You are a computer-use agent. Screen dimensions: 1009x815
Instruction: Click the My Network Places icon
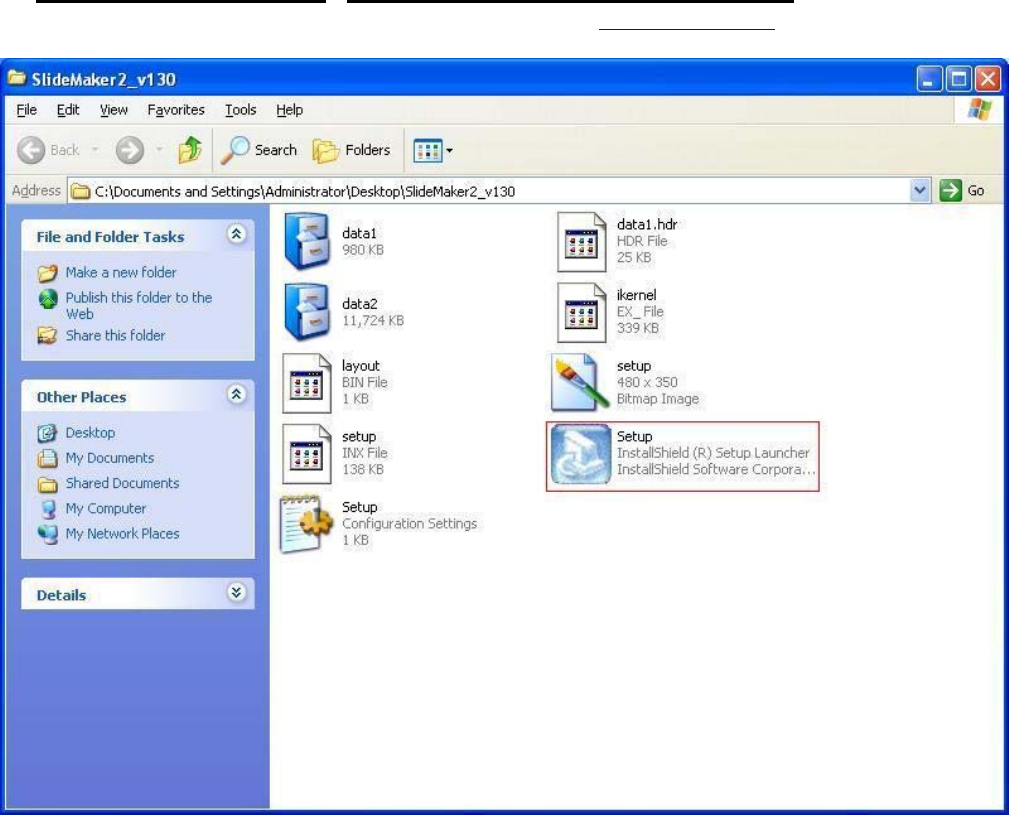coord(48,534)
